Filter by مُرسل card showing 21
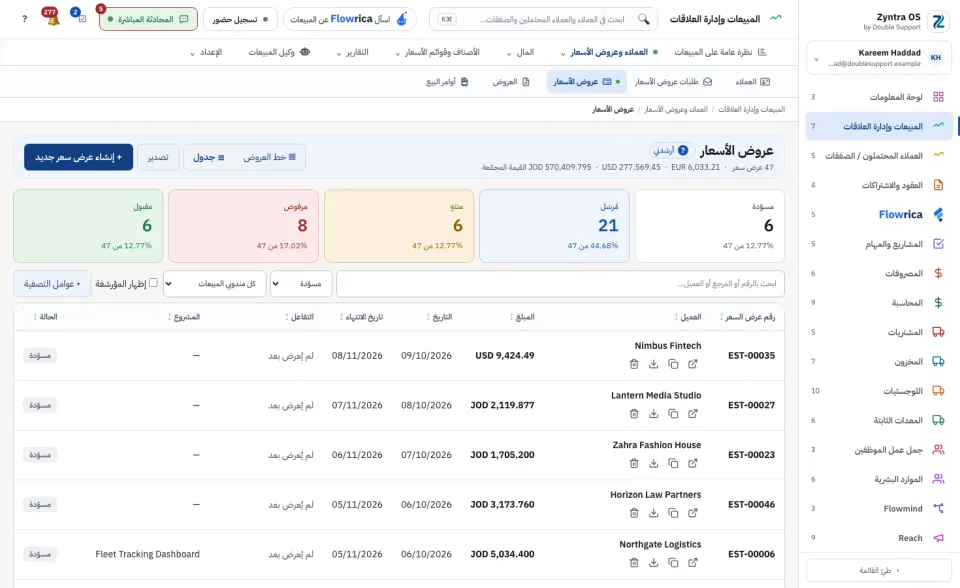960x588 pixels. 554,226
